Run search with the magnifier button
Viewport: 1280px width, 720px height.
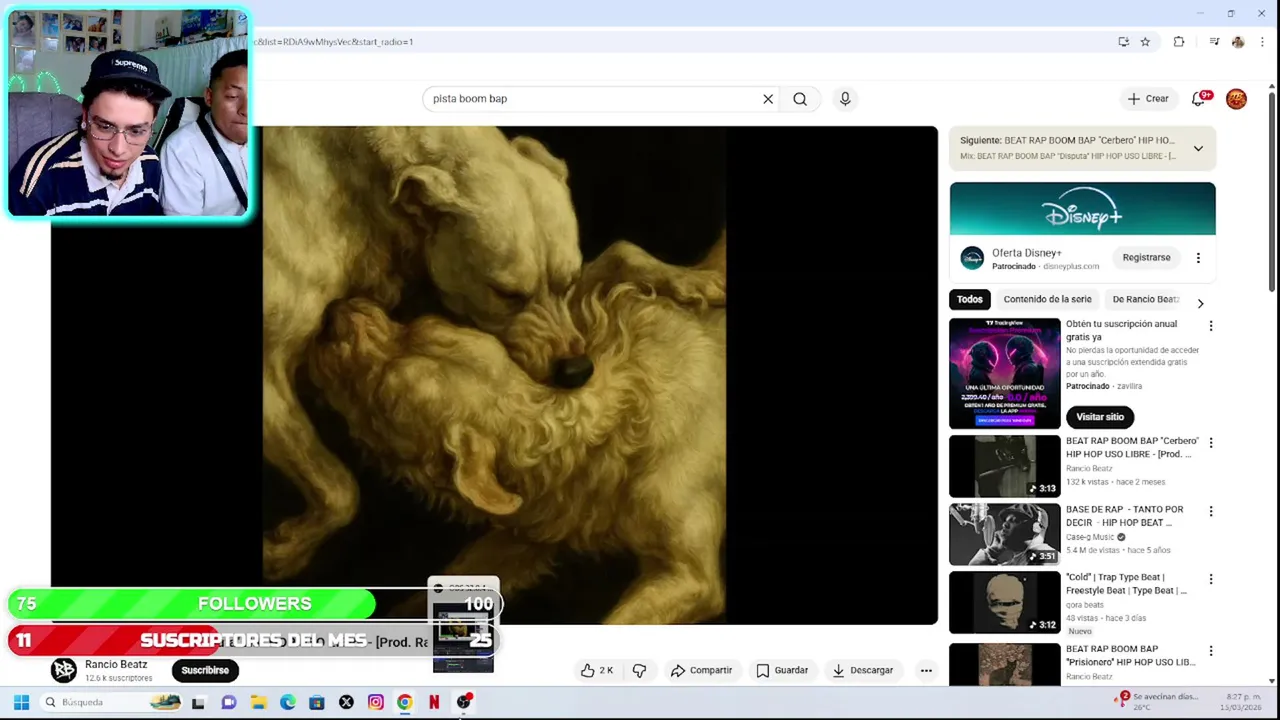[800, 99]
